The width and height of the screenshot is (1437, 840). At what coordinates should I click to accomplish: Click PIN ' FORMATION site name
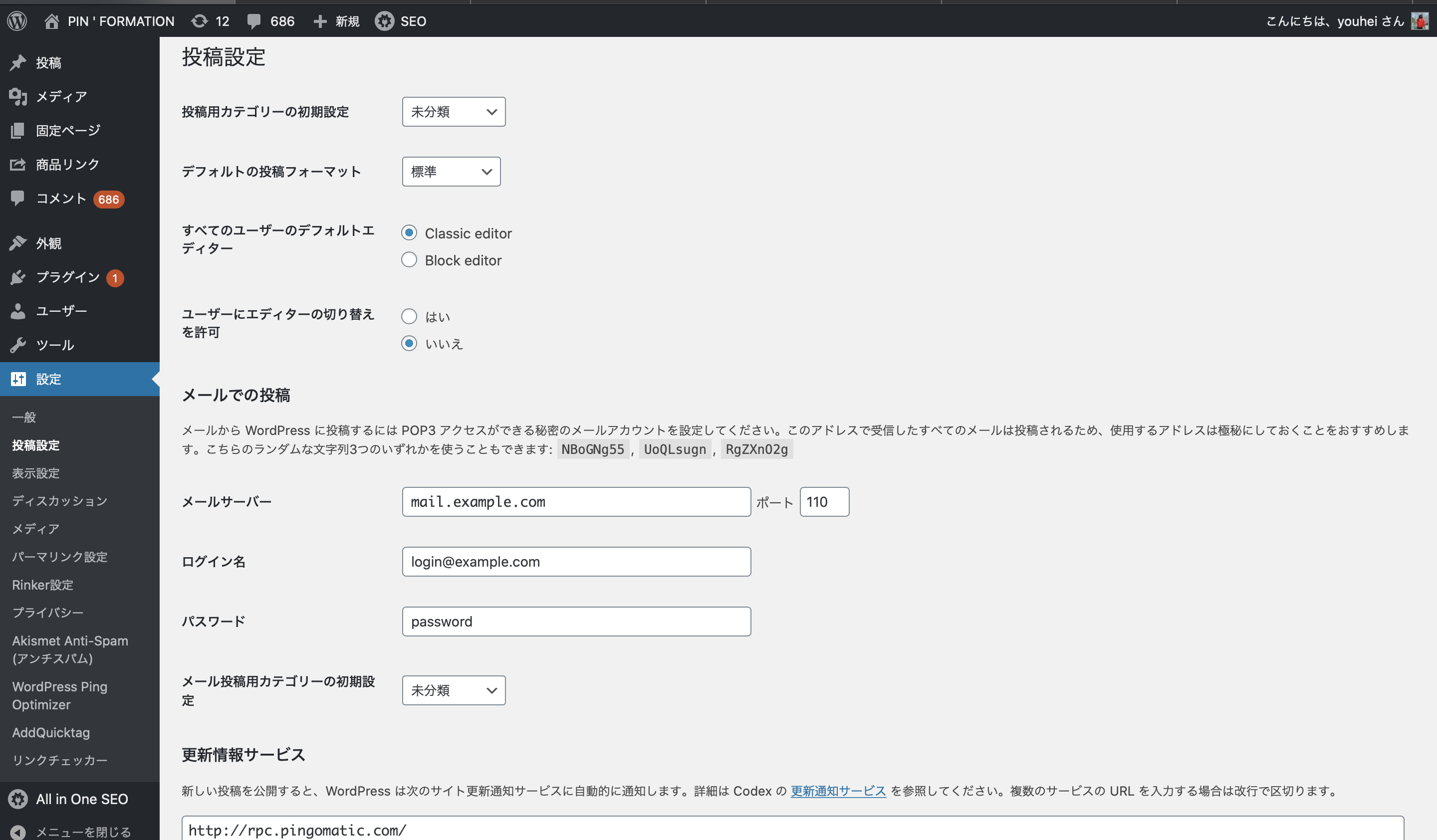[x=121, y=21]
